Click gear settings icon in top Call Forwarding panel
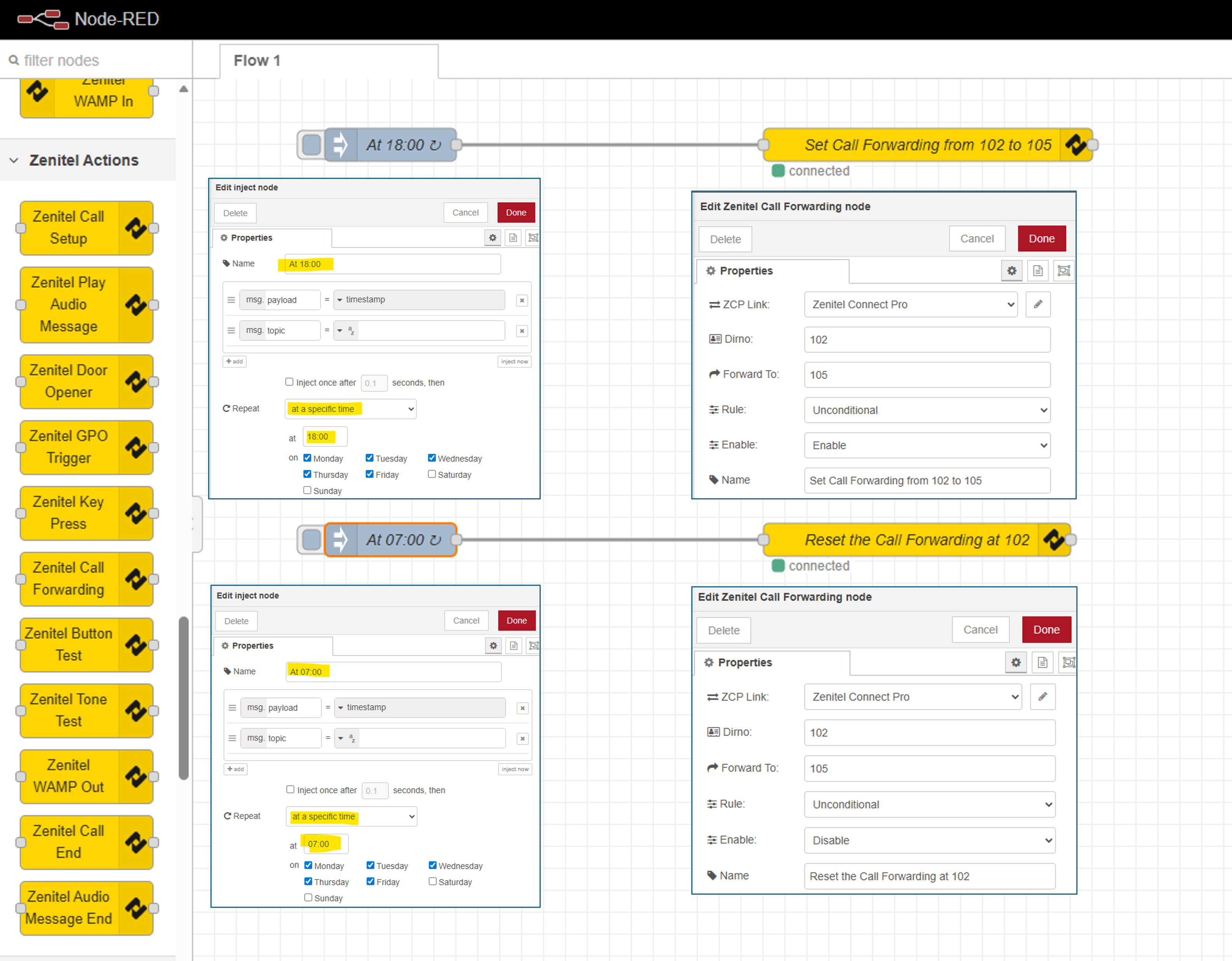 point(1011,271)
